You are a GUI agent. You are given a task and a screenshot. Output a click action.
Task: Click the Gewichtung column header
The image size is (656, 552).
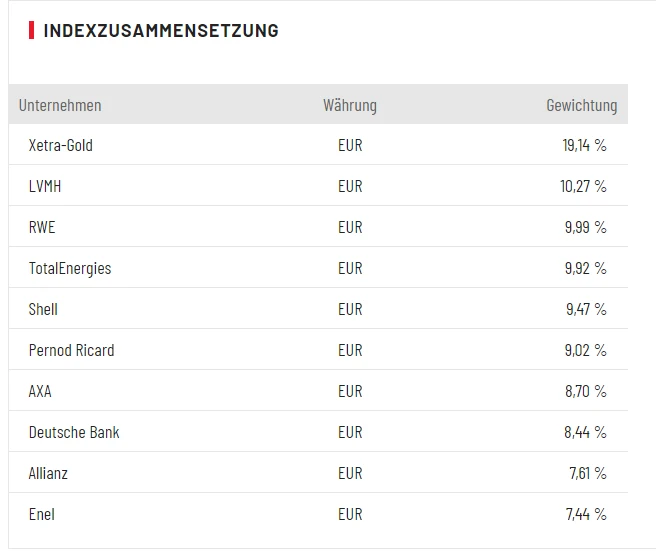point(581,105)
